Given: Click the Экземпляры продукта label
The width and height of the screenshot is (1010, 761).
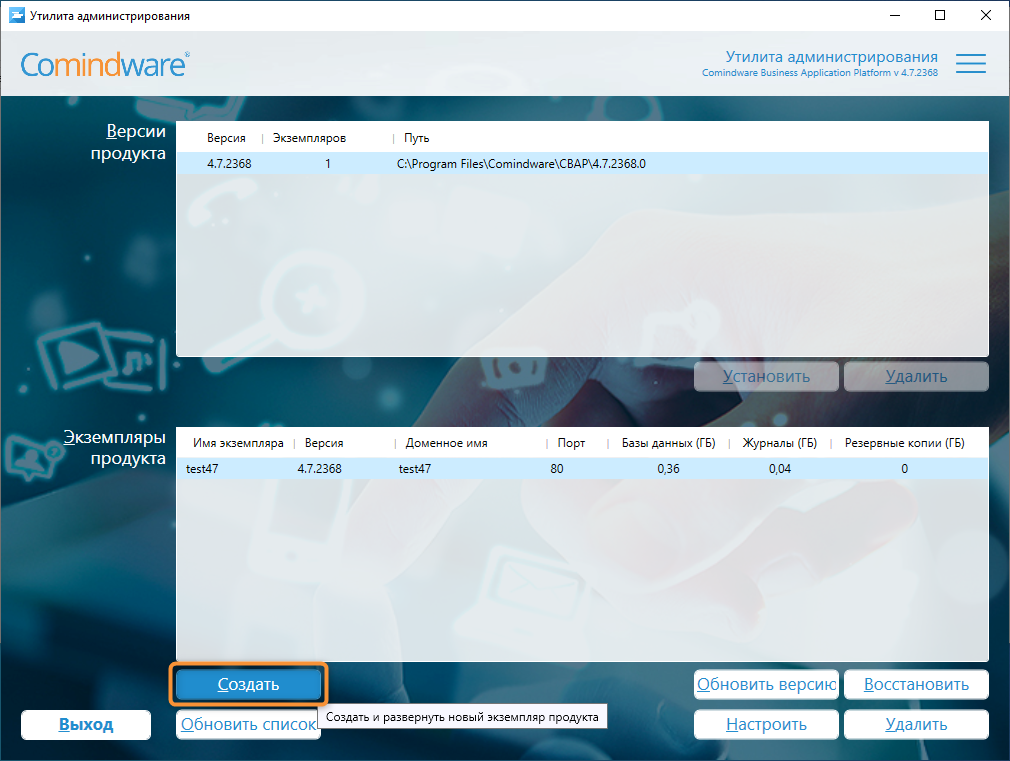Looking at the screenshot, I should click(x=115, y=448).
